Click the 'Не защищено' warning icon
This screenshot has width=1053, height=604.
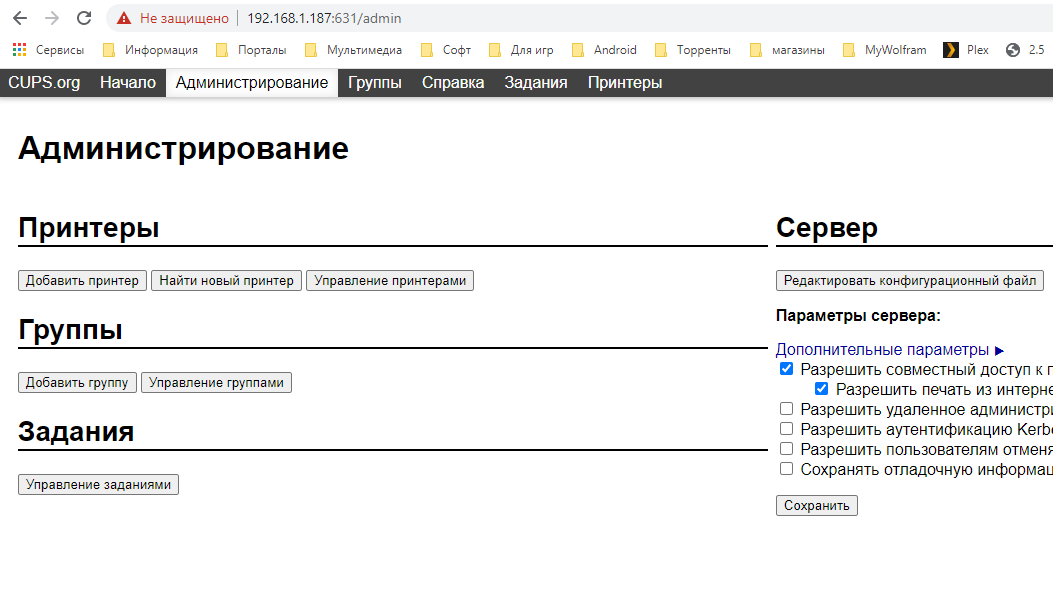pos(124,18)
